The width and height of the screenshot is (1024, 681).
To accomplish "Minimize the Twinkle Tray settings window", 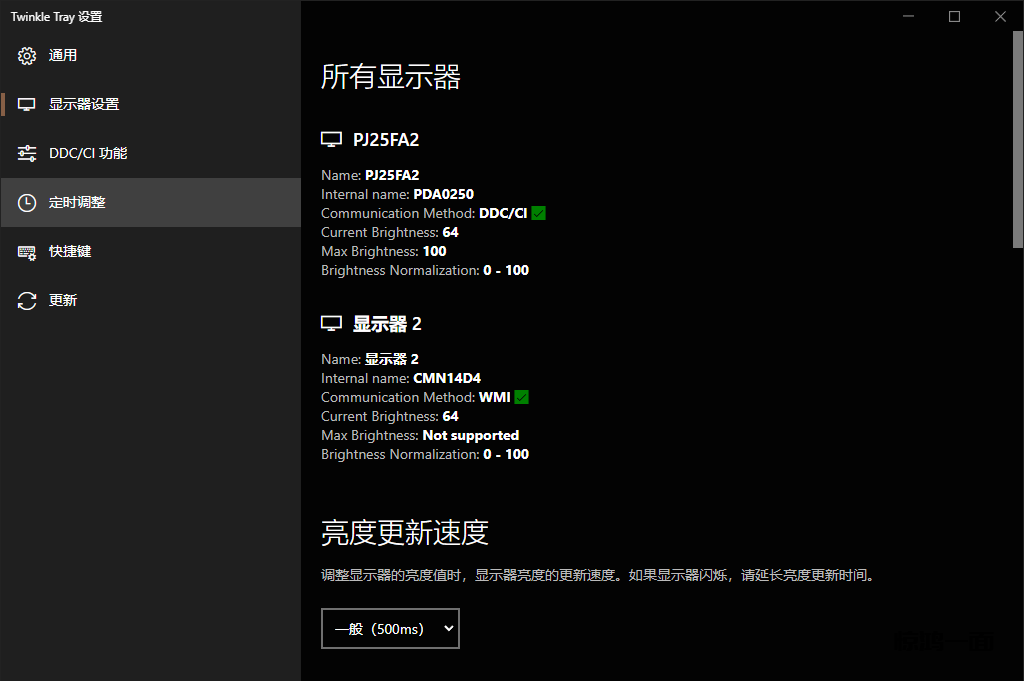I will click(908, 16).
